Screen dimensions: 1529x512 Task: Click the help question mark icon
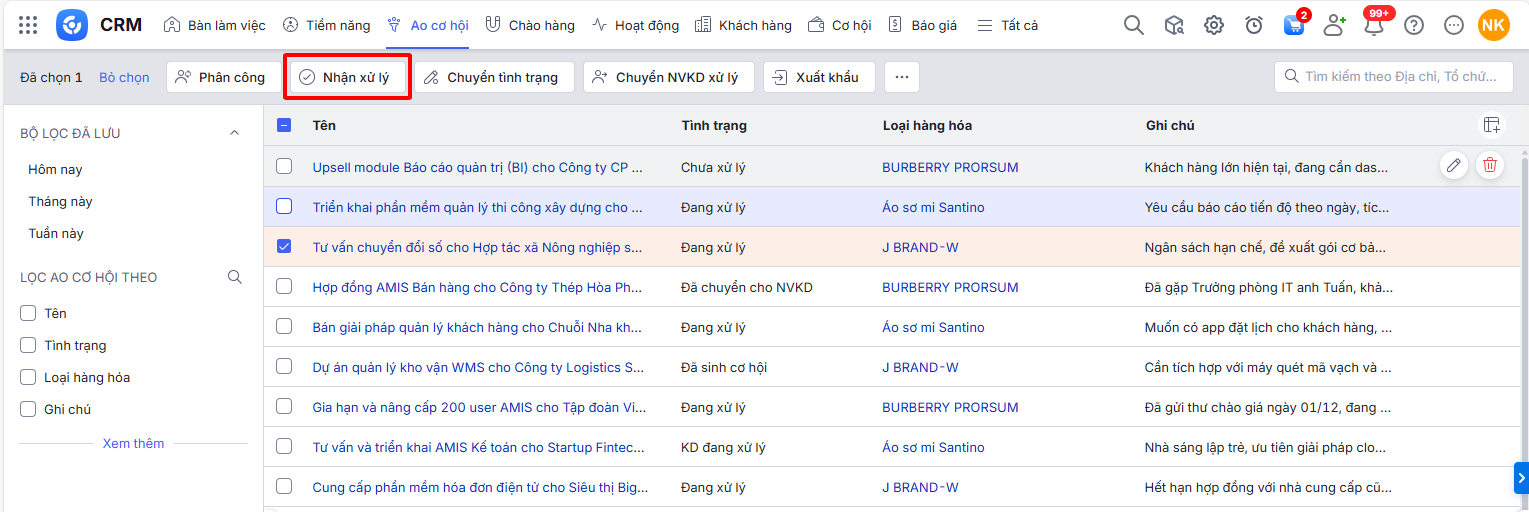(1414, 25)
